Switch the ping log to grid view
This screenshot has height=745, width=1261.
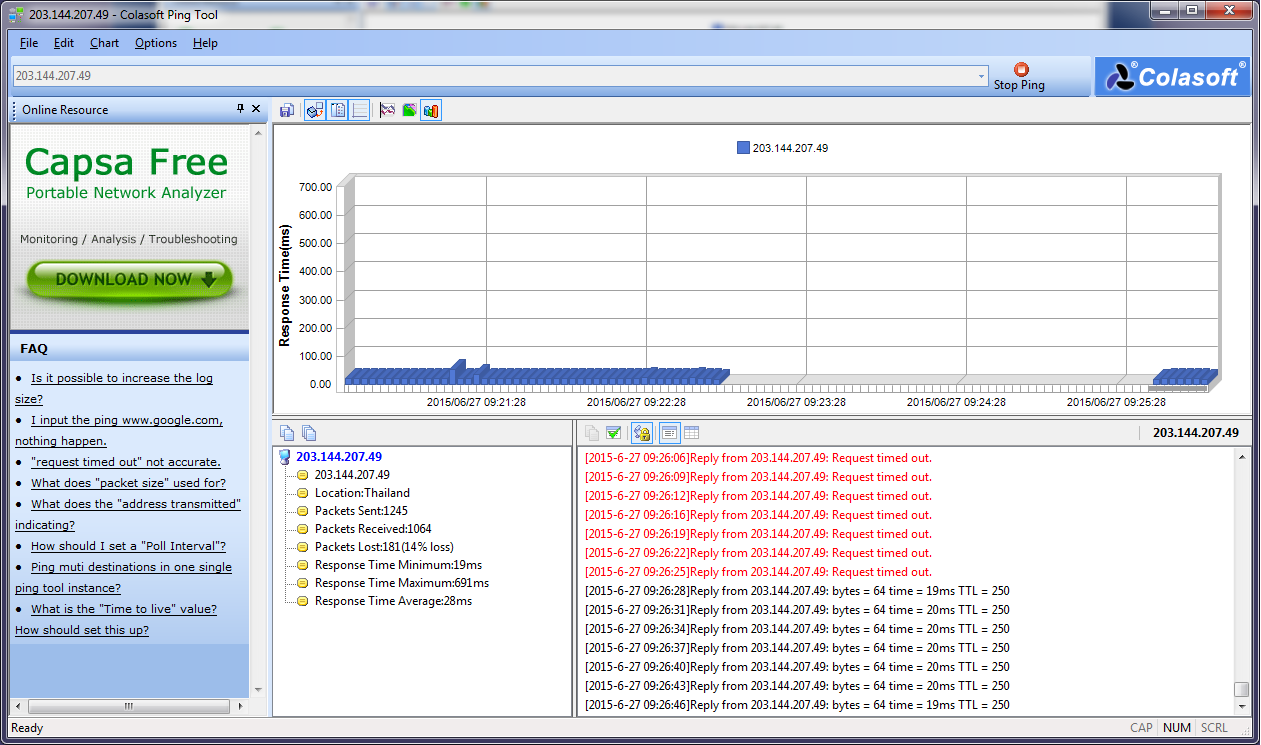[691, 433]
